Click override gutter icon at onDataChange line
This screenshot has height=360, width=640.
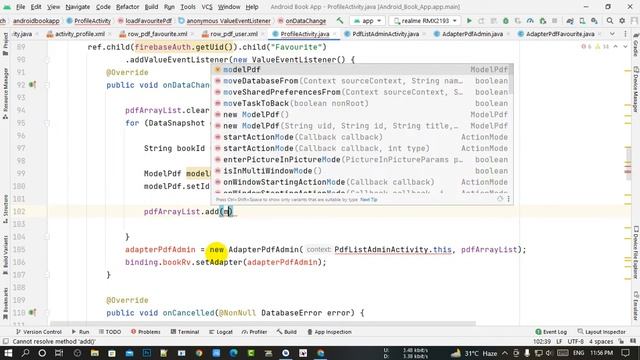pyautogui.click(x=32, y=85)
